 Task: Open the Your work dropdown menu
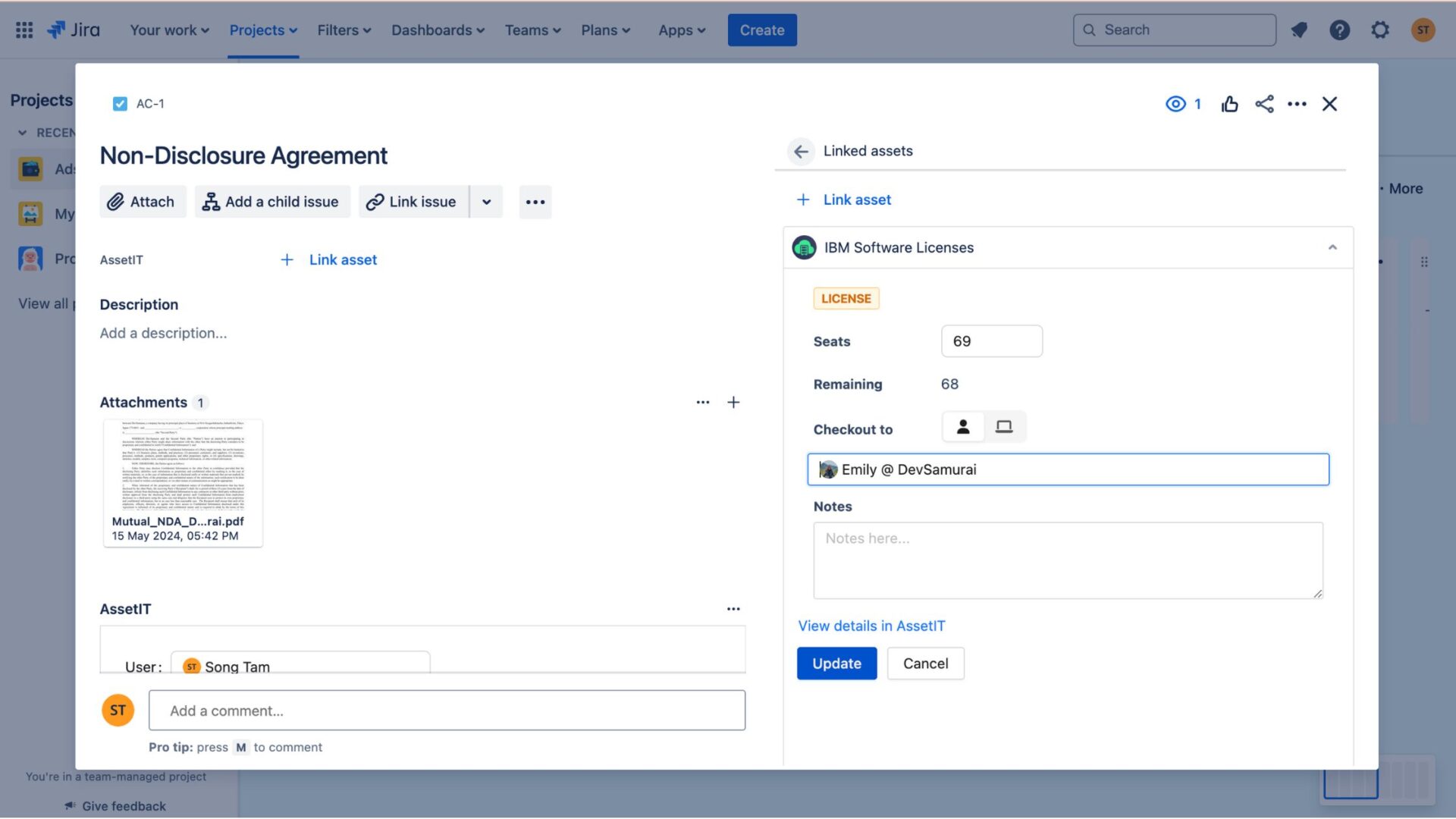170,30
